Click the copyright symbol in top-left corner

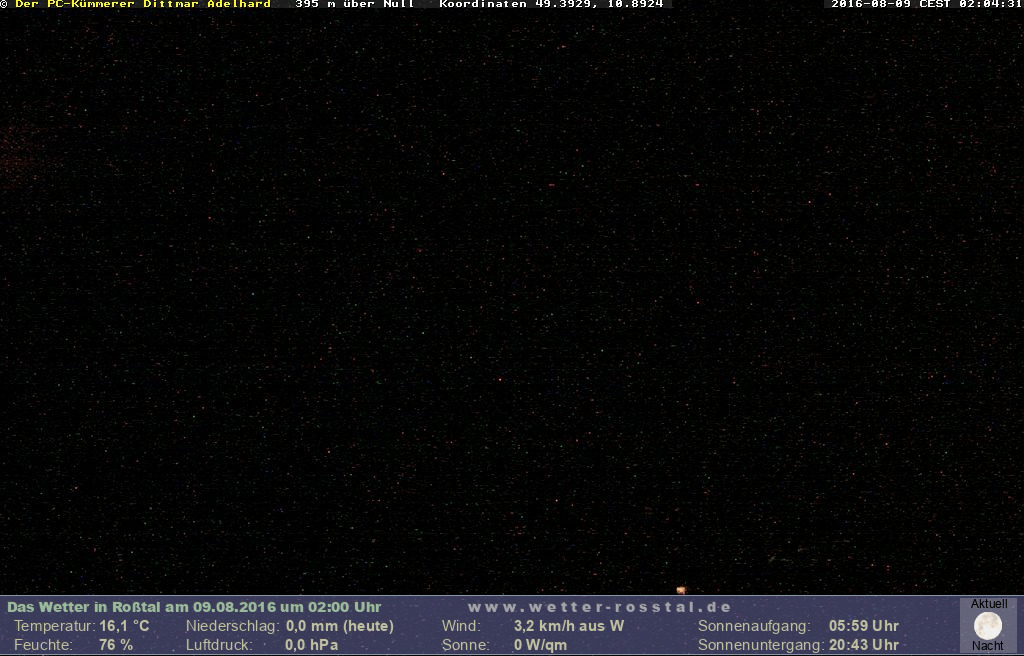coord(4,4)
